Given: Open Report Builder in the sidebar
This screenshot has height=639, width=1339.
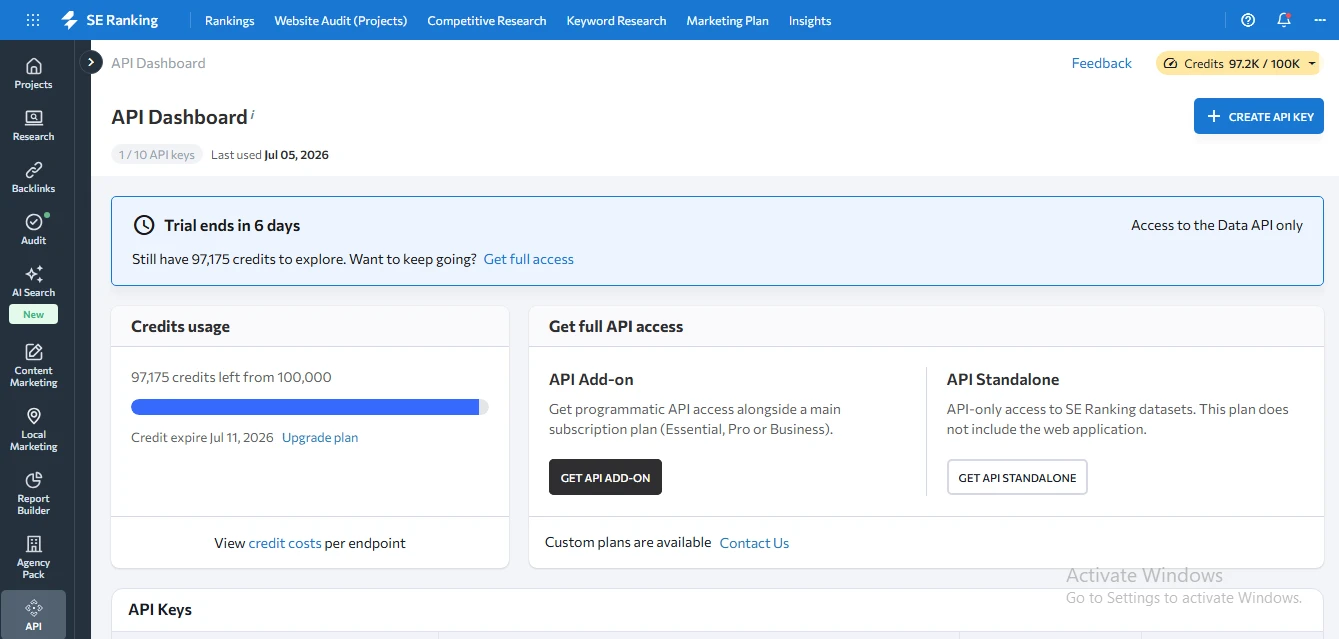Looking at the screenshot, I should [33, 493].
